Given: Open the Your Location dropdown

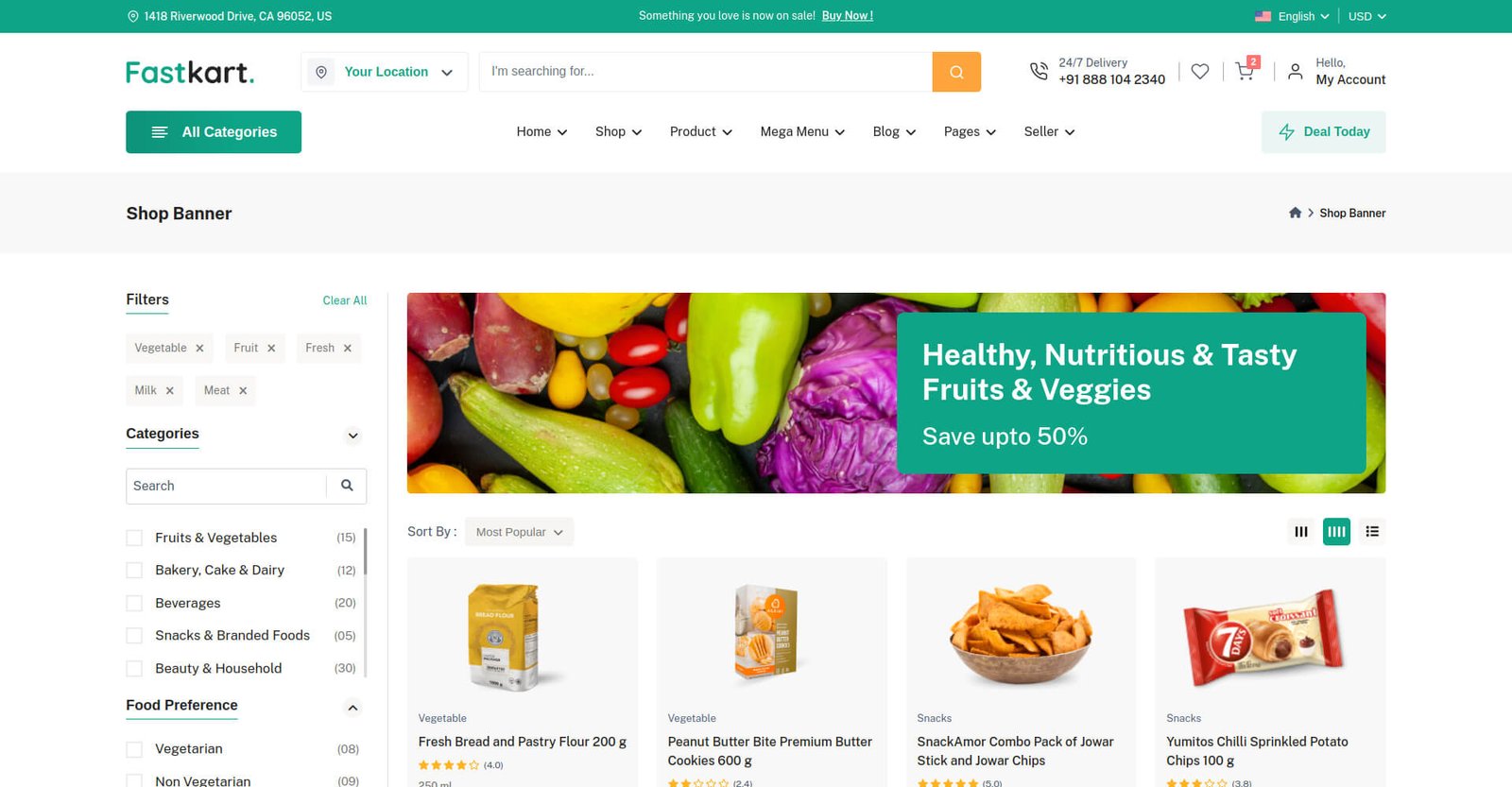Looking at the screenshot, I should 385,72.
